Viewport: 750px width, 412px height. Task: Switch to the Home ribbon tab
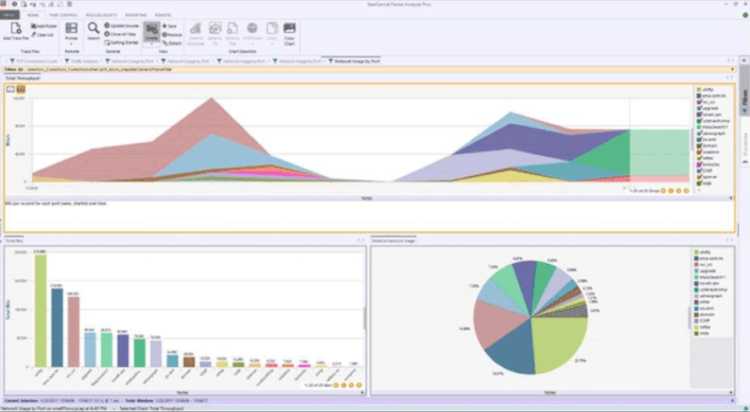point(33,15)
